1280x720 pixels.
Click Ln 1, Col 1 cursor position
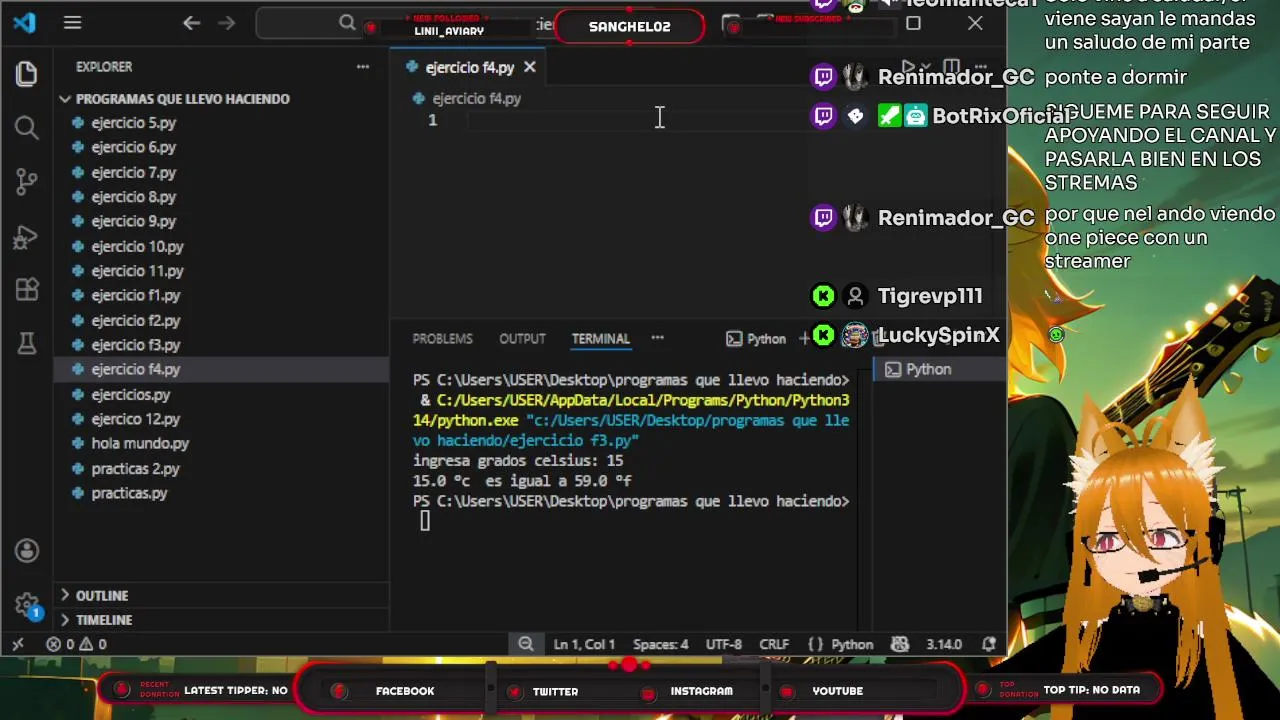point(584,644)
